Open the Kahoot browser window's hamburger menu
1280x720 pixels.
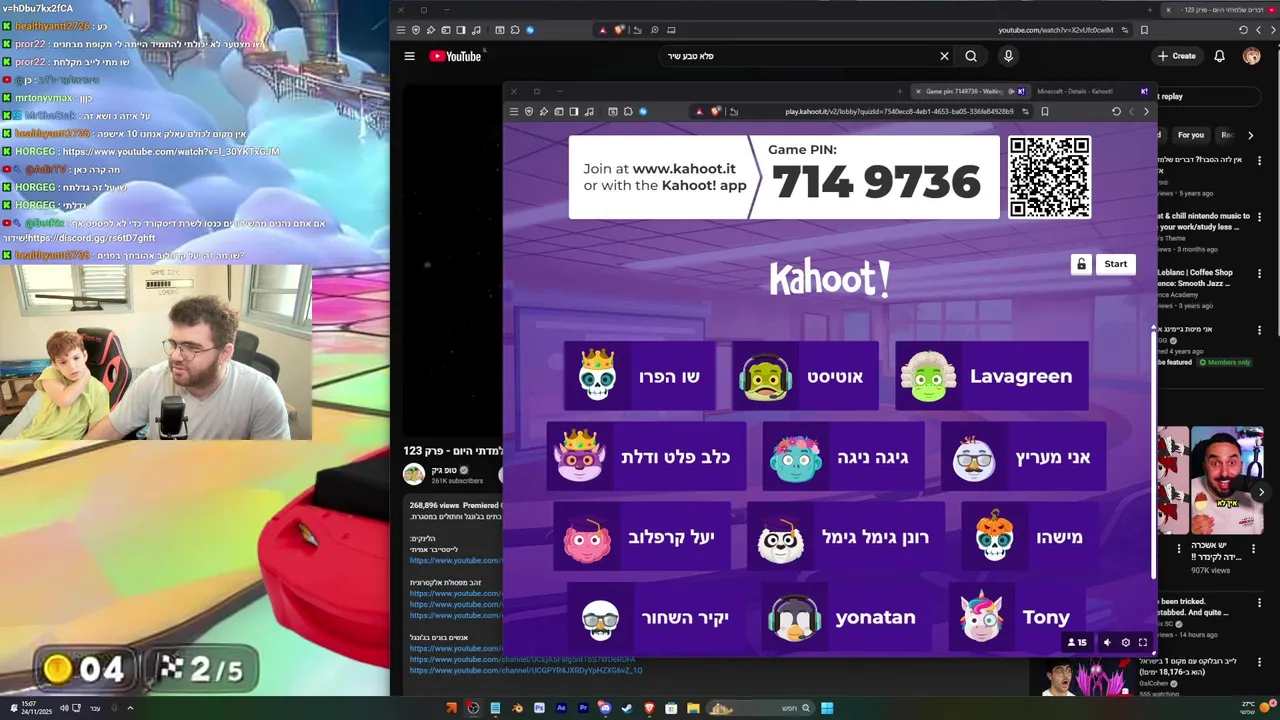pyautogui.click(x=514, y=111)
